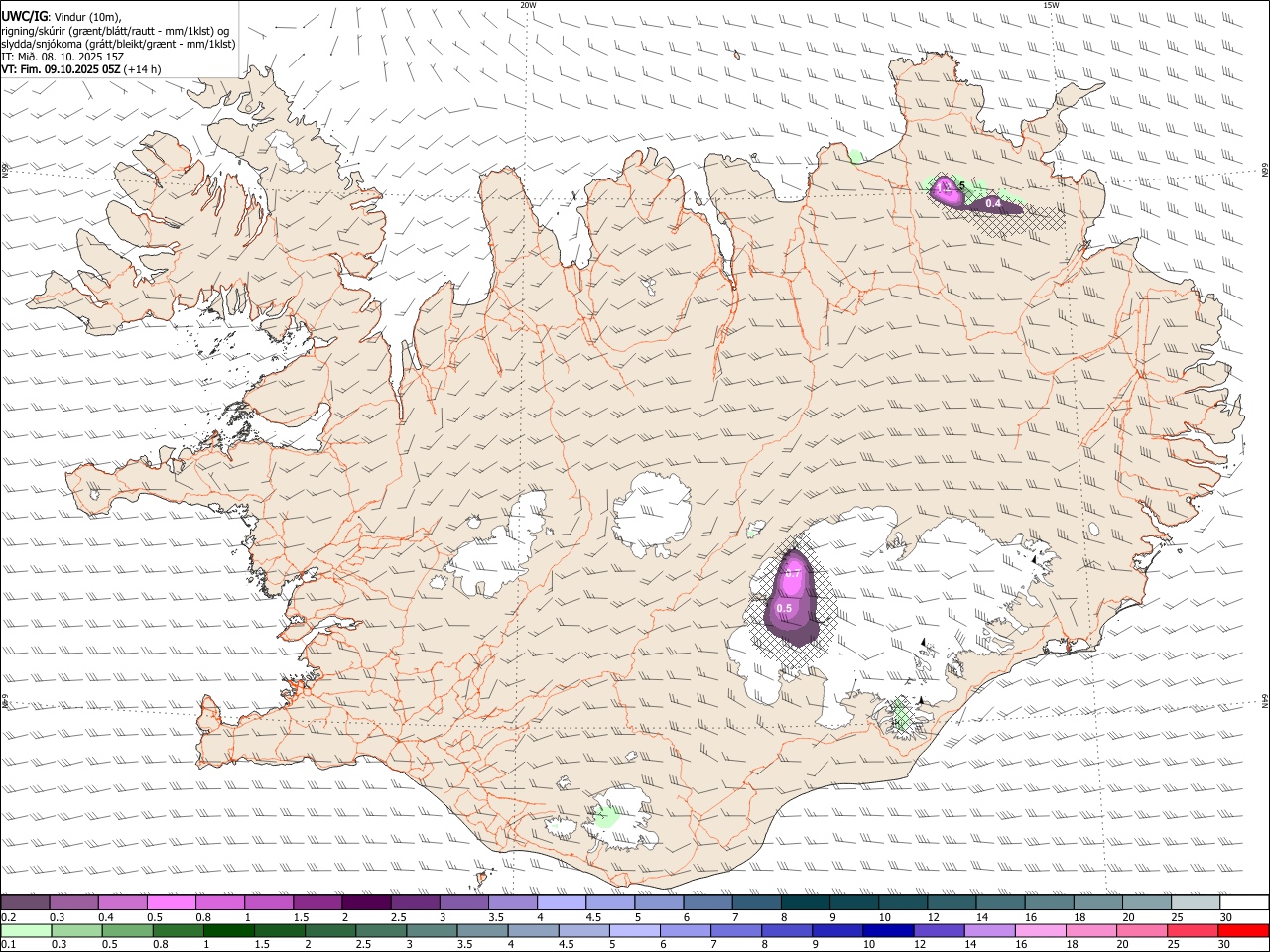Click the bright pink snow patch in the northeast
Screen dimensions: 1270x952
(948, 191)
